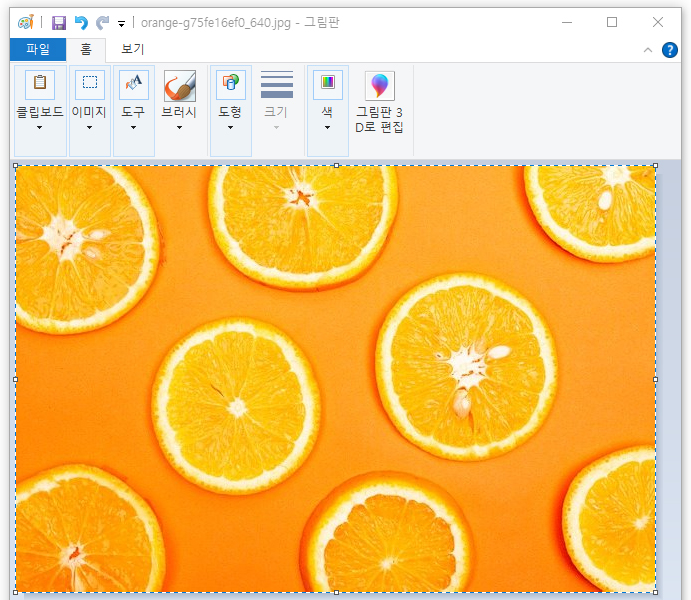The width and height of the screenshot is (691, 600).
Task: Expand the 도형 dropdown arrow
Action: coord(230,128)
